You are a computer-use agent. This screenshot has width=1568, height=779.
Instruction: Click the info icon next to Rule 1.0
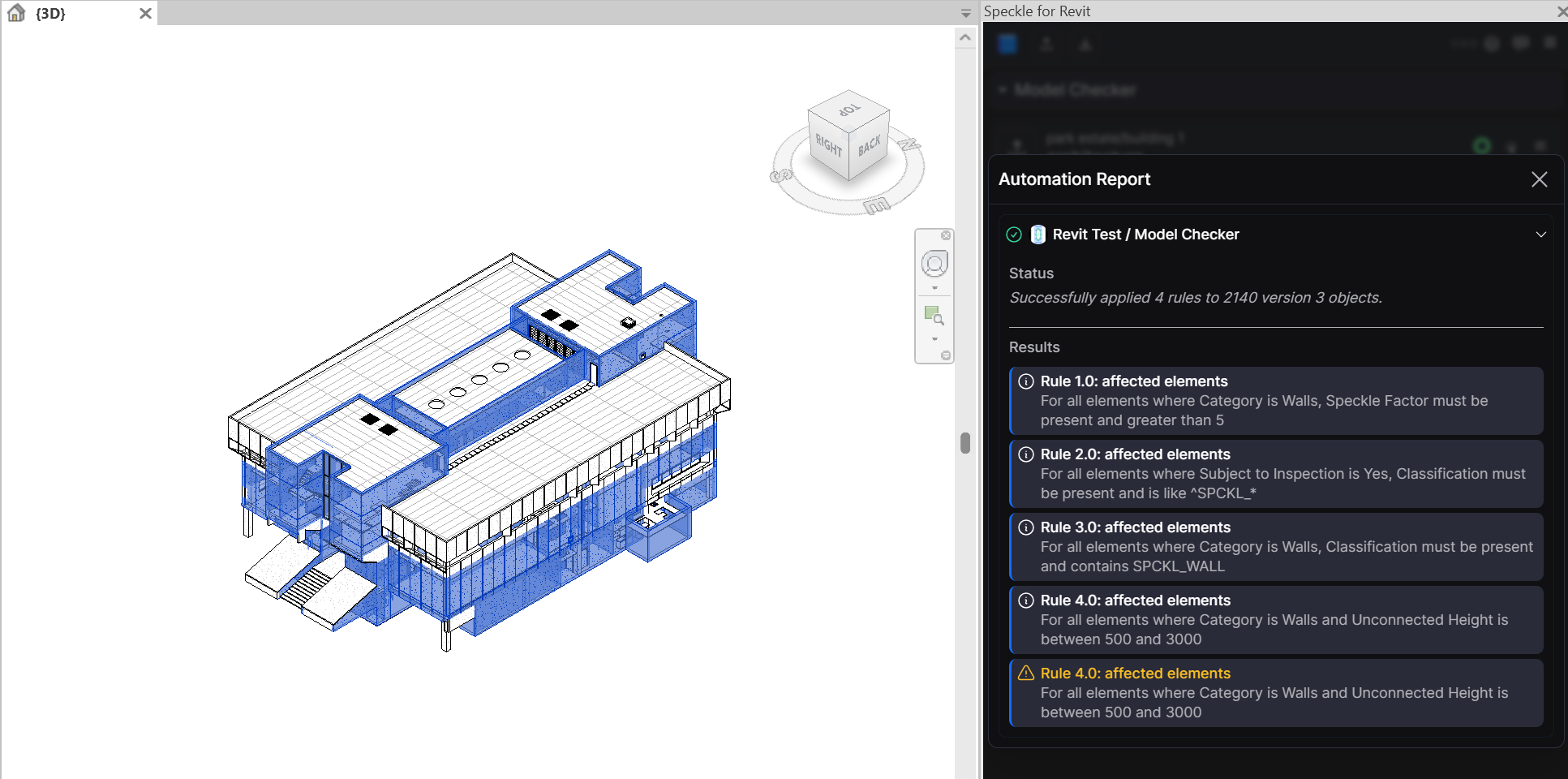1026,381
